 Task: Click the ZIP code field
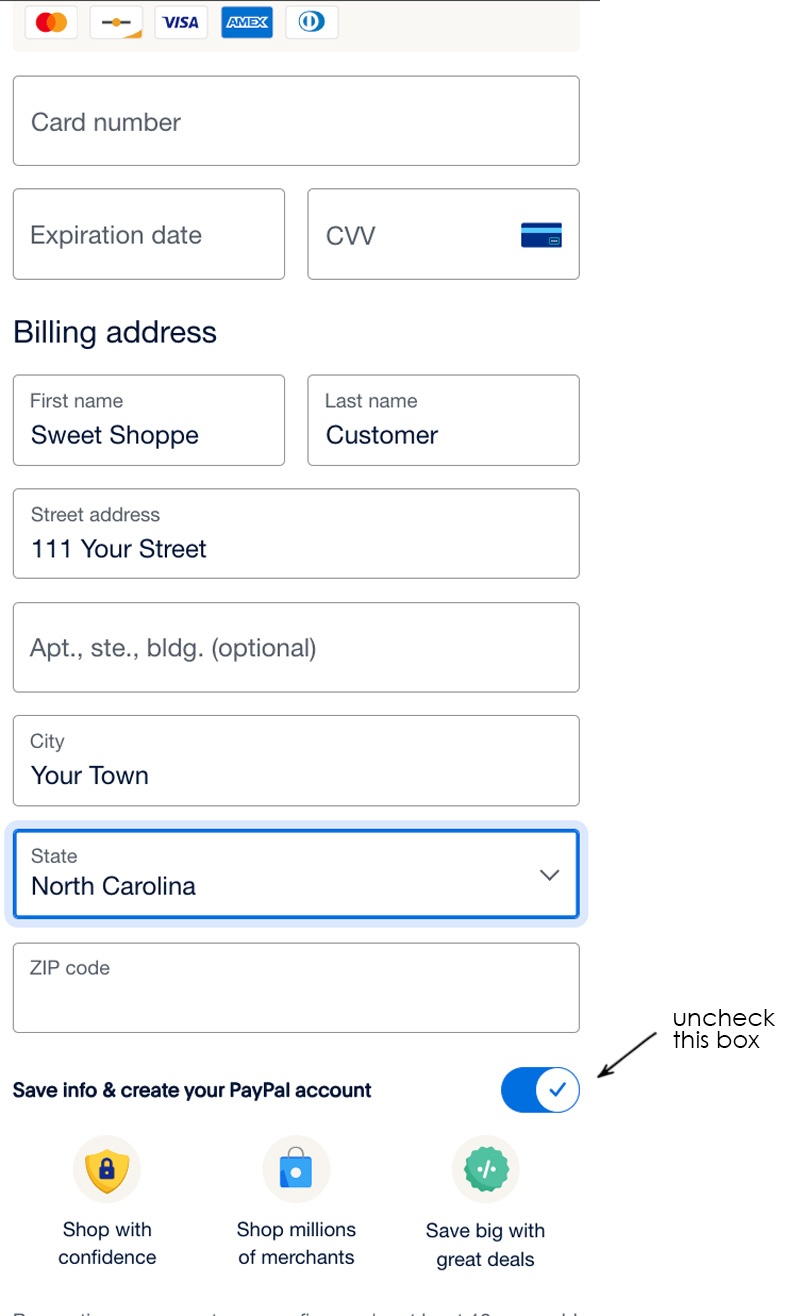pyautogui.click(x=296, y=988)
